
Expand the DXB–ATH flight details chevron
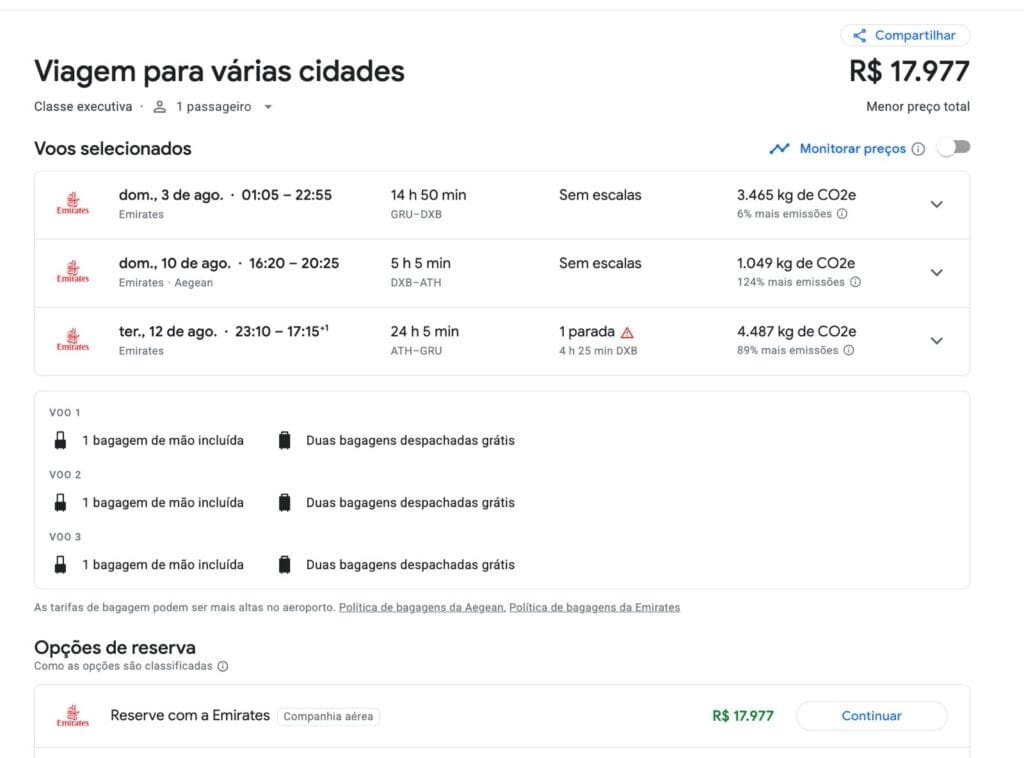[x=936, y=272]
